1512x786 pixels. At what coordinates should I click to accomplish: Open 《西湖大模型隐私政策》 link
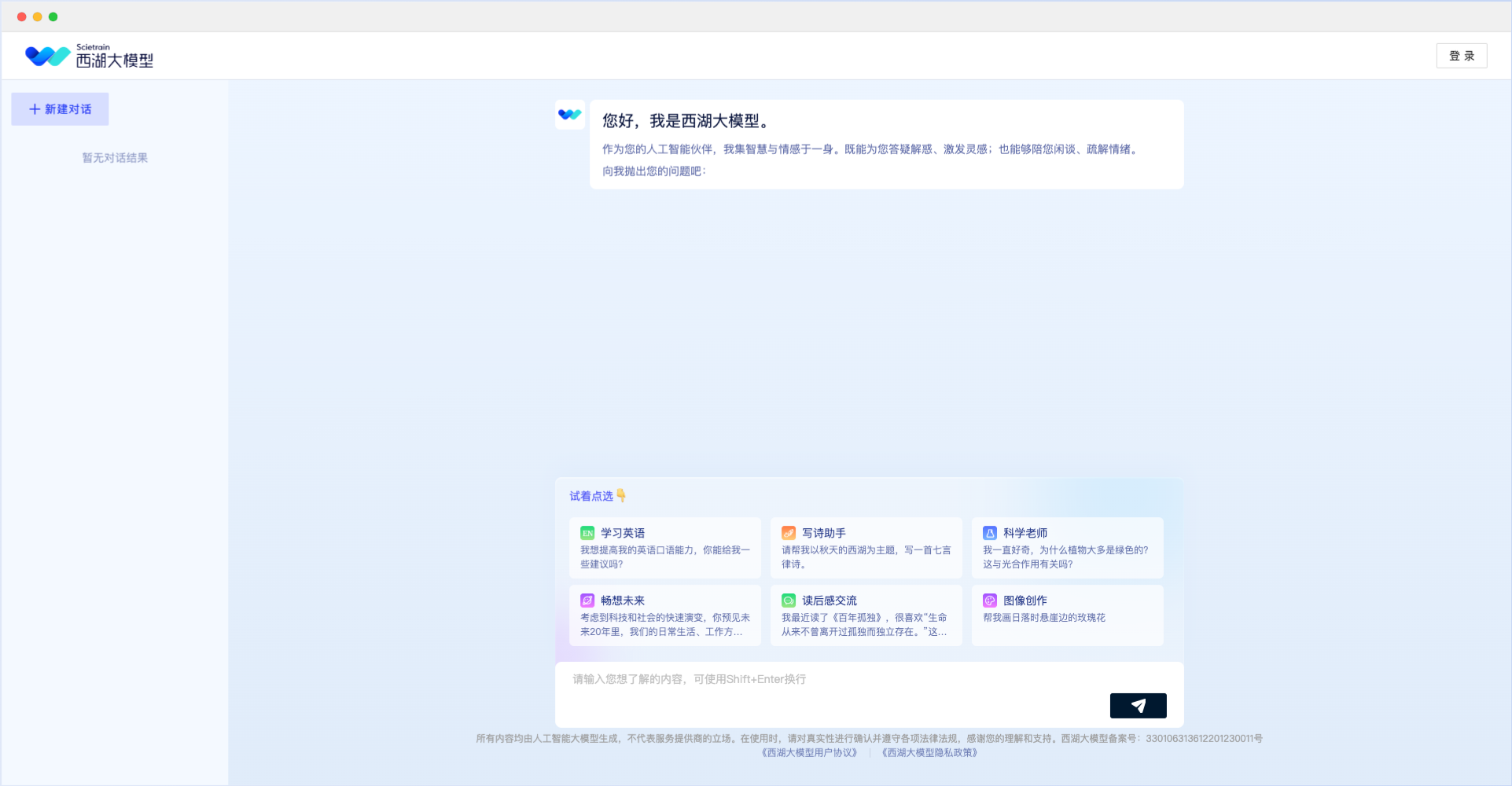pos(930,753)
